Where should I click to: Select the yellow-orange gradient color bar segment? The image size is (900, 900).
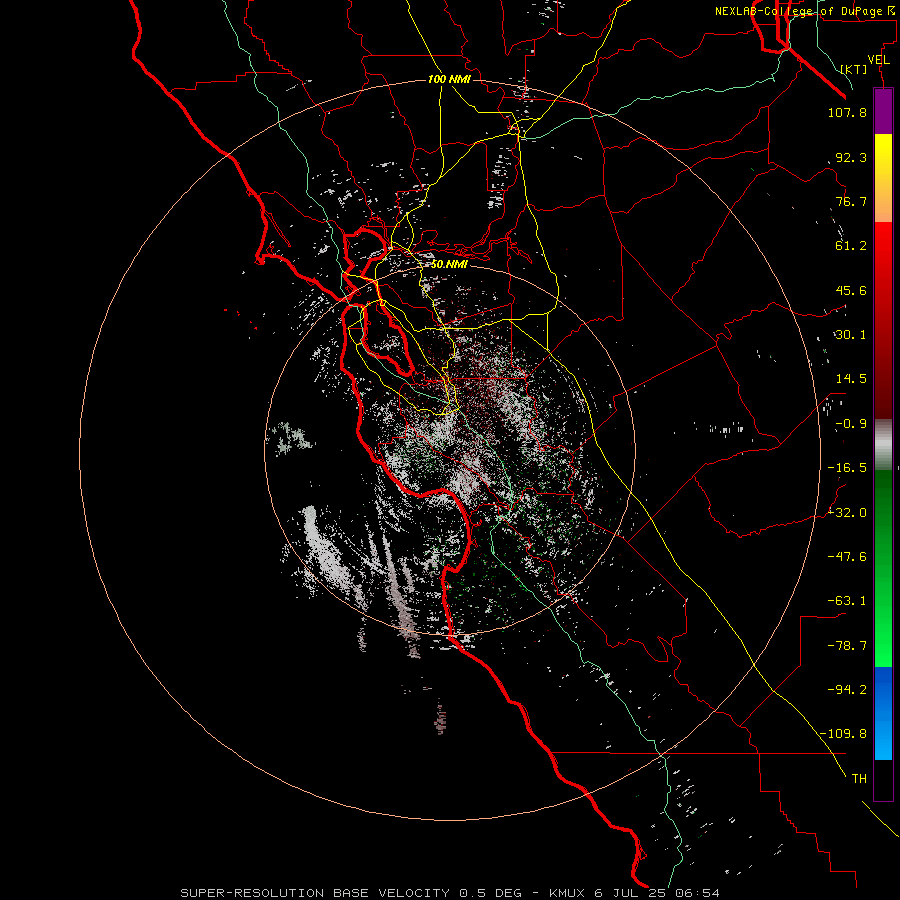click(x=883, y=178)
